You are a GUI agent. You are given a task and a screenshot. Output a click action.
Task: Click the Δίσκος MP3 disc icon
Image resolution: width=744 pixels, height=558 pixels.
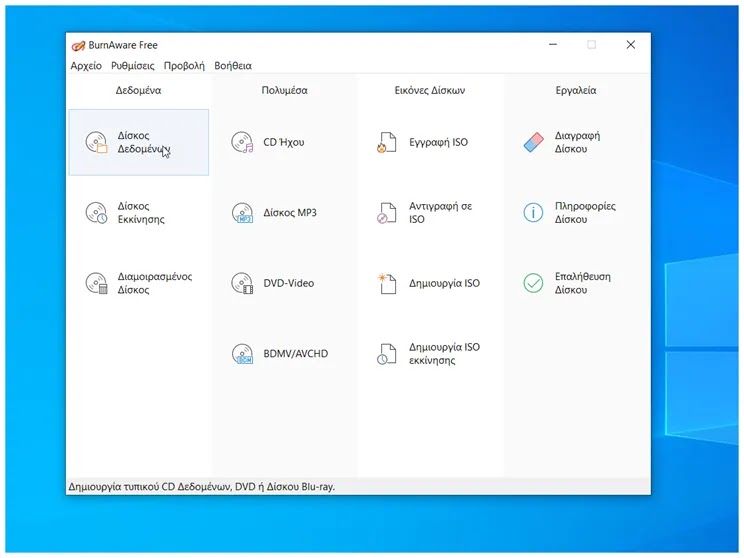tap(242, 213)
